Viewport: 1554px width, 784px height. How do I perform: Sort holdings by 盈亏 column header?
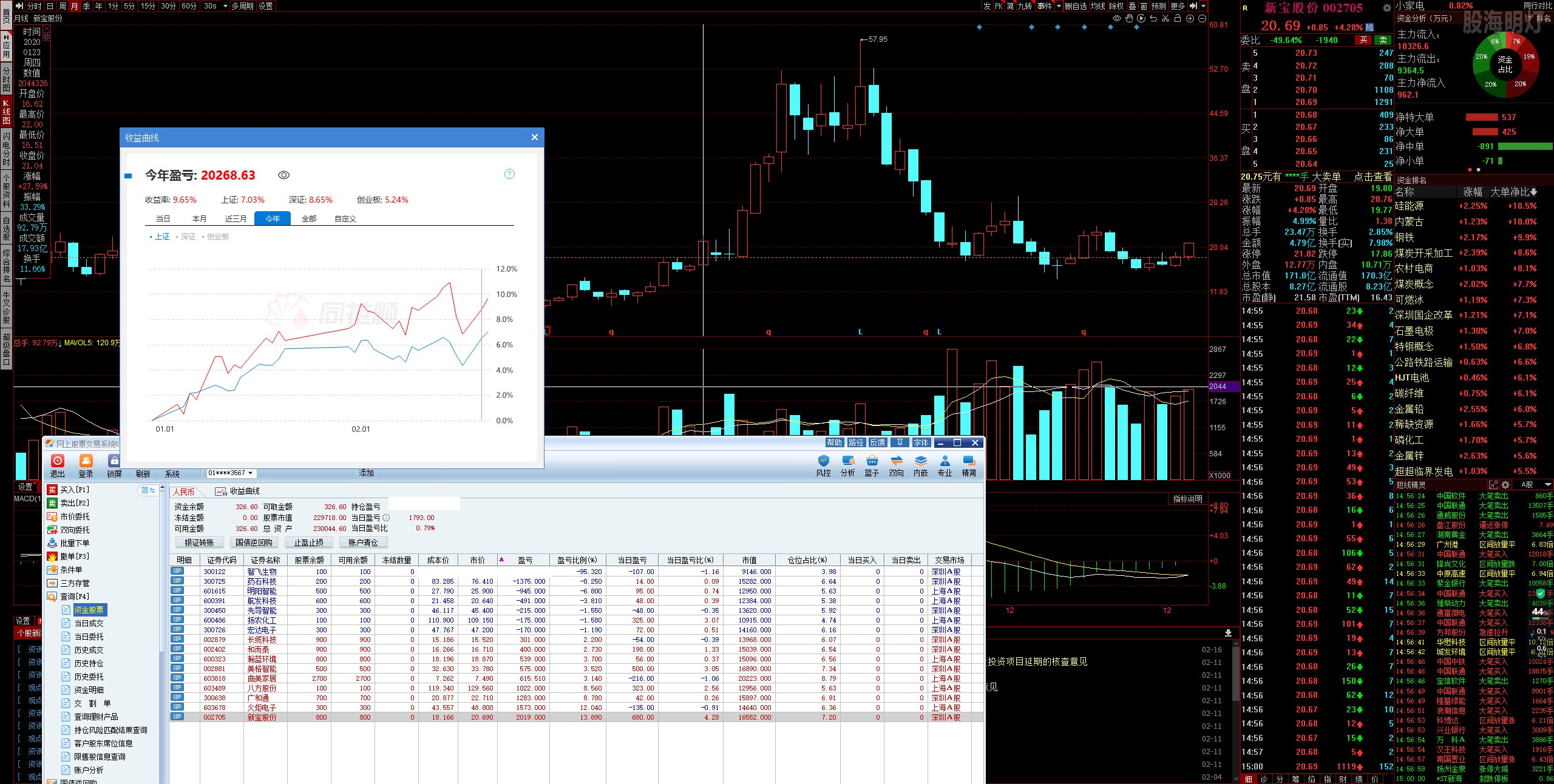[525, 560]
